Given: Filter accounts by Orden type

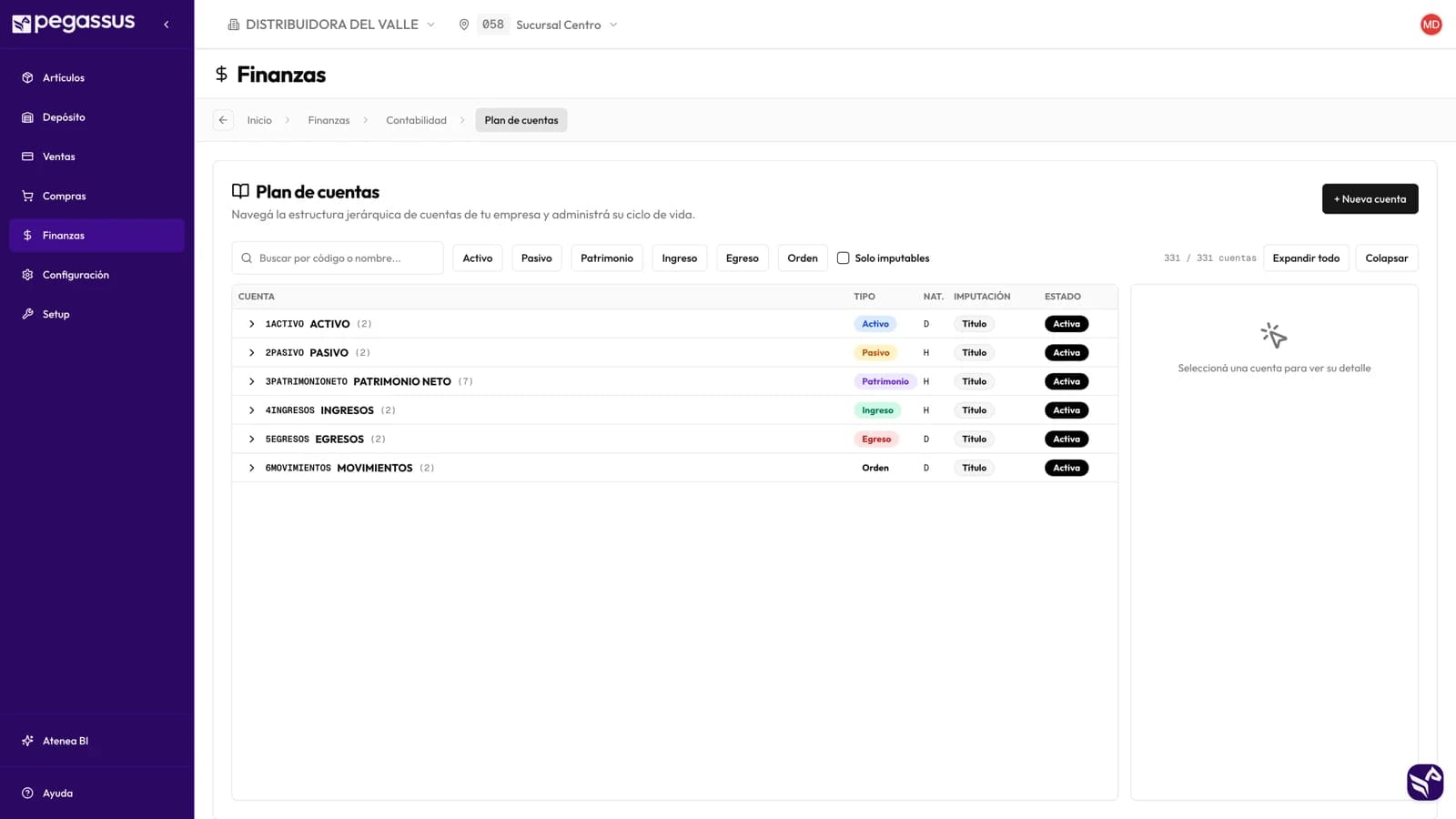Looking at the screenshot, I should [803, 258].
